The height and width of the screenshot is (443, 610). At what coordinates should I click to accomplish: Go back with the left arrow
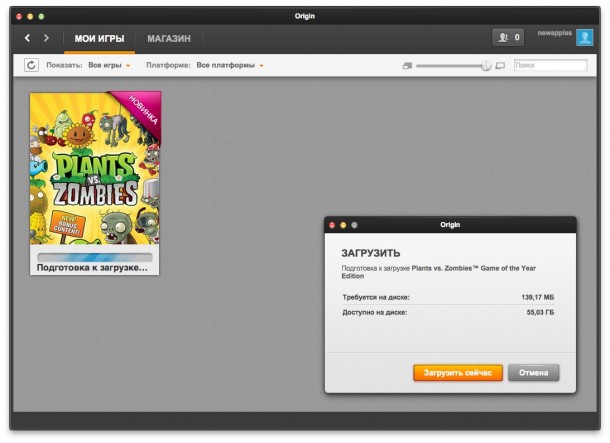[x=27, y=38]
